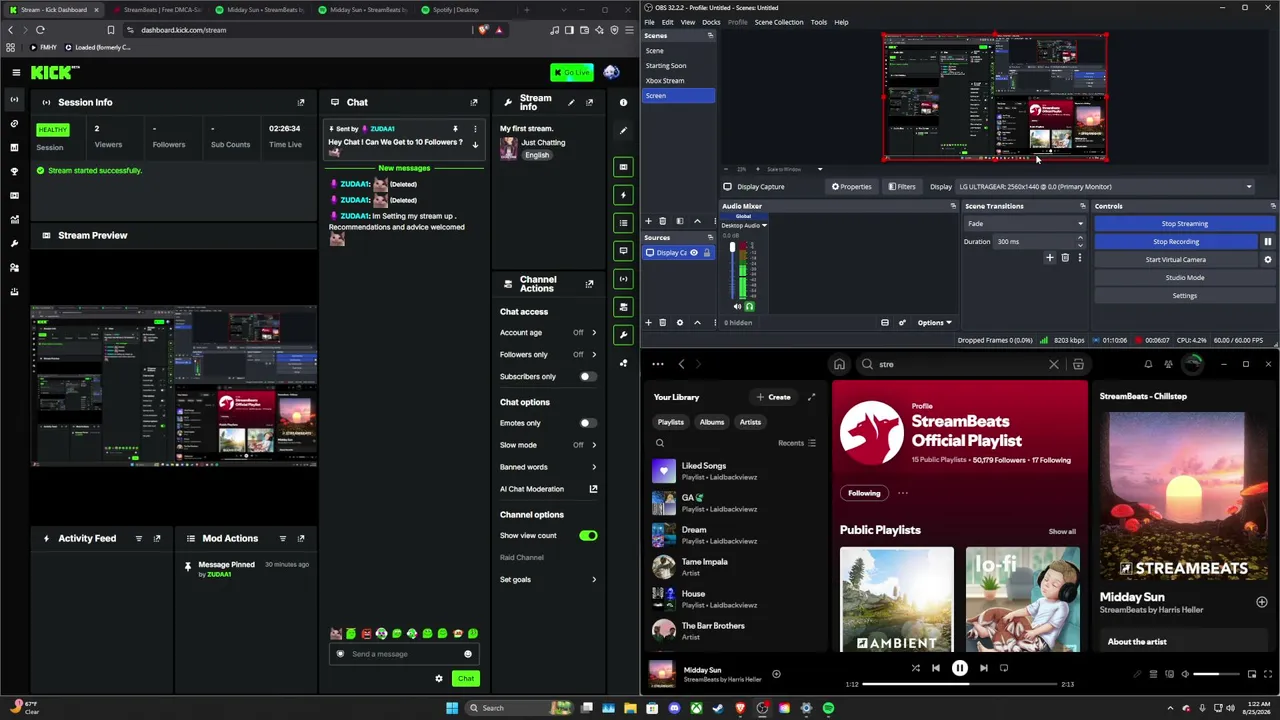Open OBS Display monitor dropdown
1280x720 pixels.
[x=1105, y=187]
